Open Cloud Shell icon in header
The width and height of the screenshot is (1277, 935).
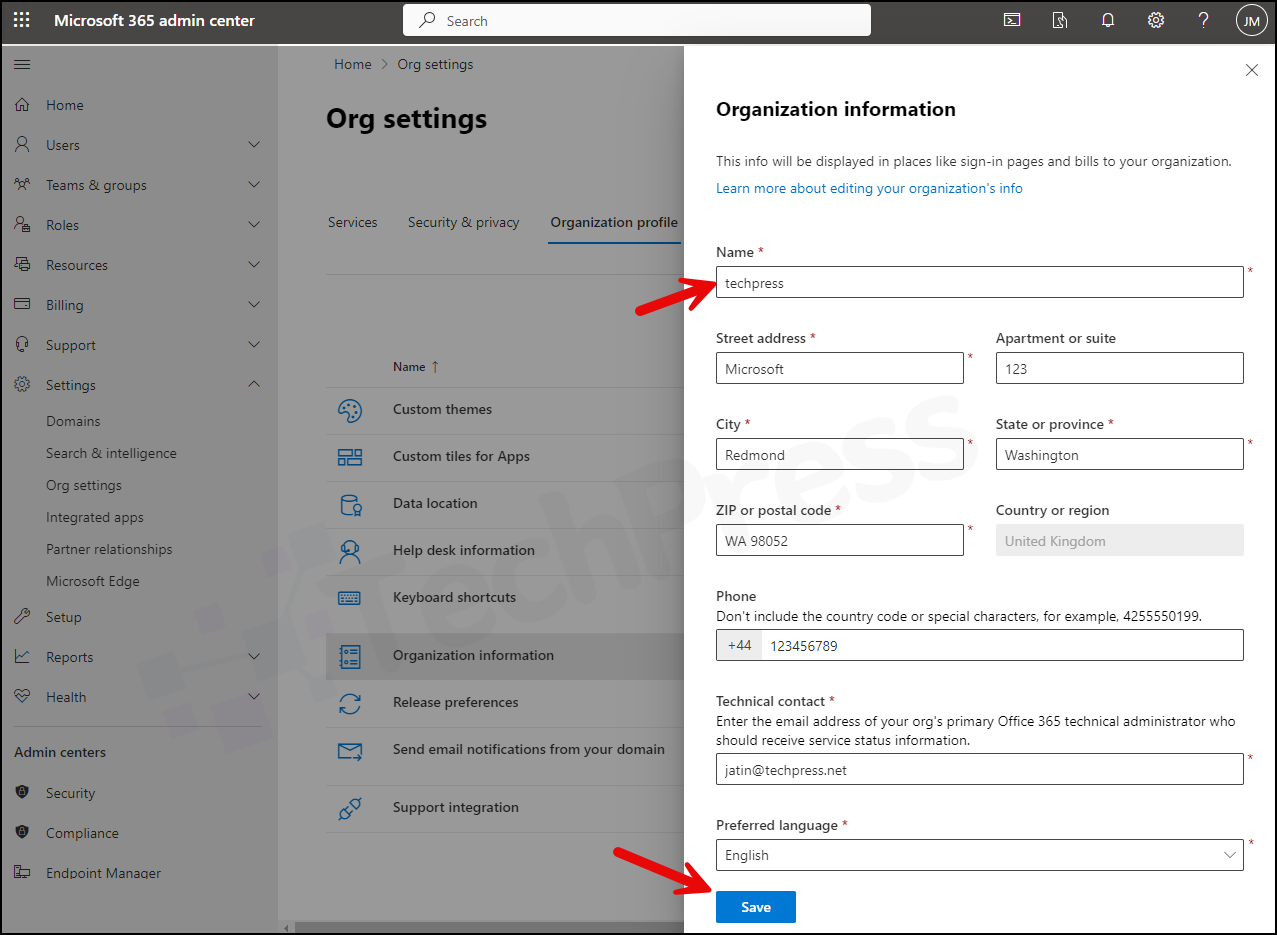[x=1012, y=20]
